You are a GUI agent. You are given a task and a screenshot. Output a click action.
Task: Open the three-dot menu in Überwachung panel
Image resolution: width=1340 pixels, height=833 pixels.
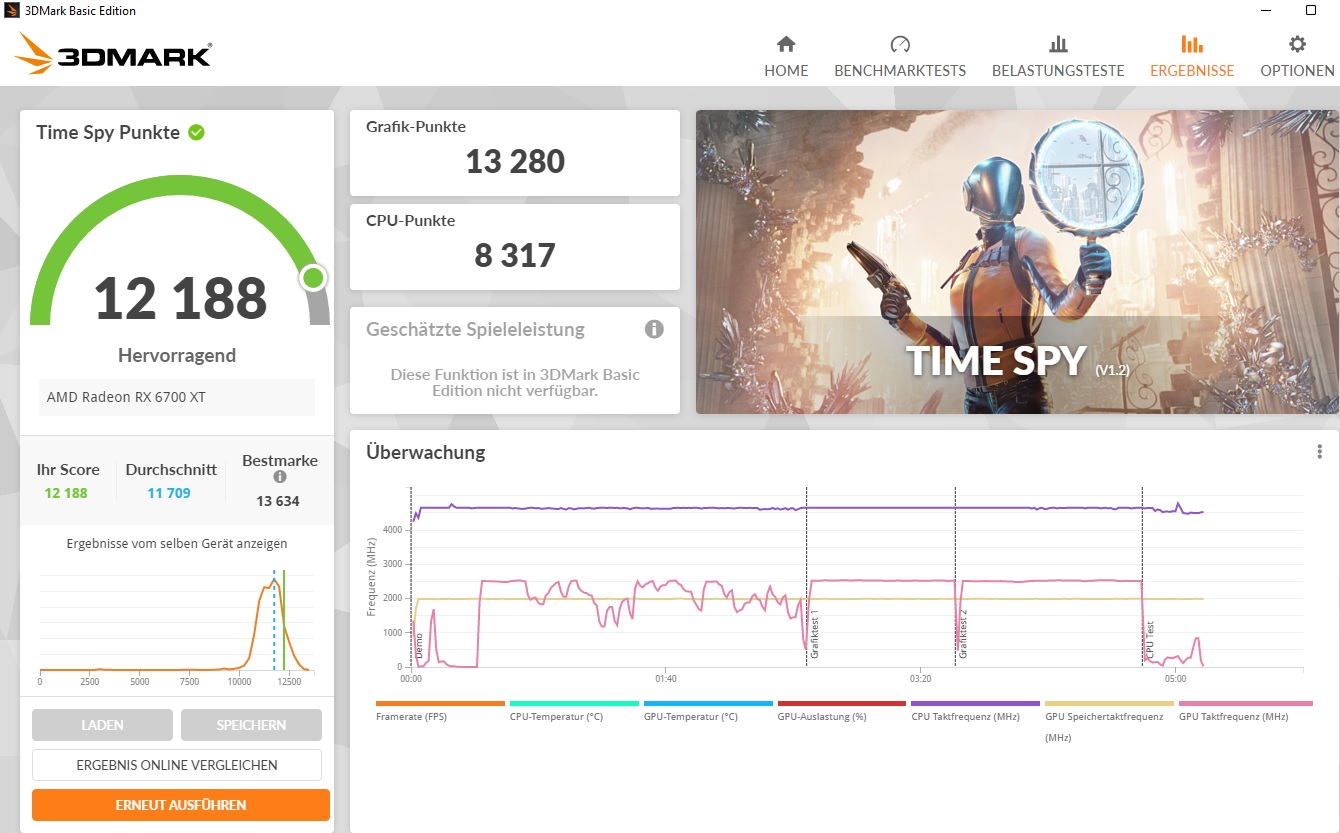click(1320, 452)
